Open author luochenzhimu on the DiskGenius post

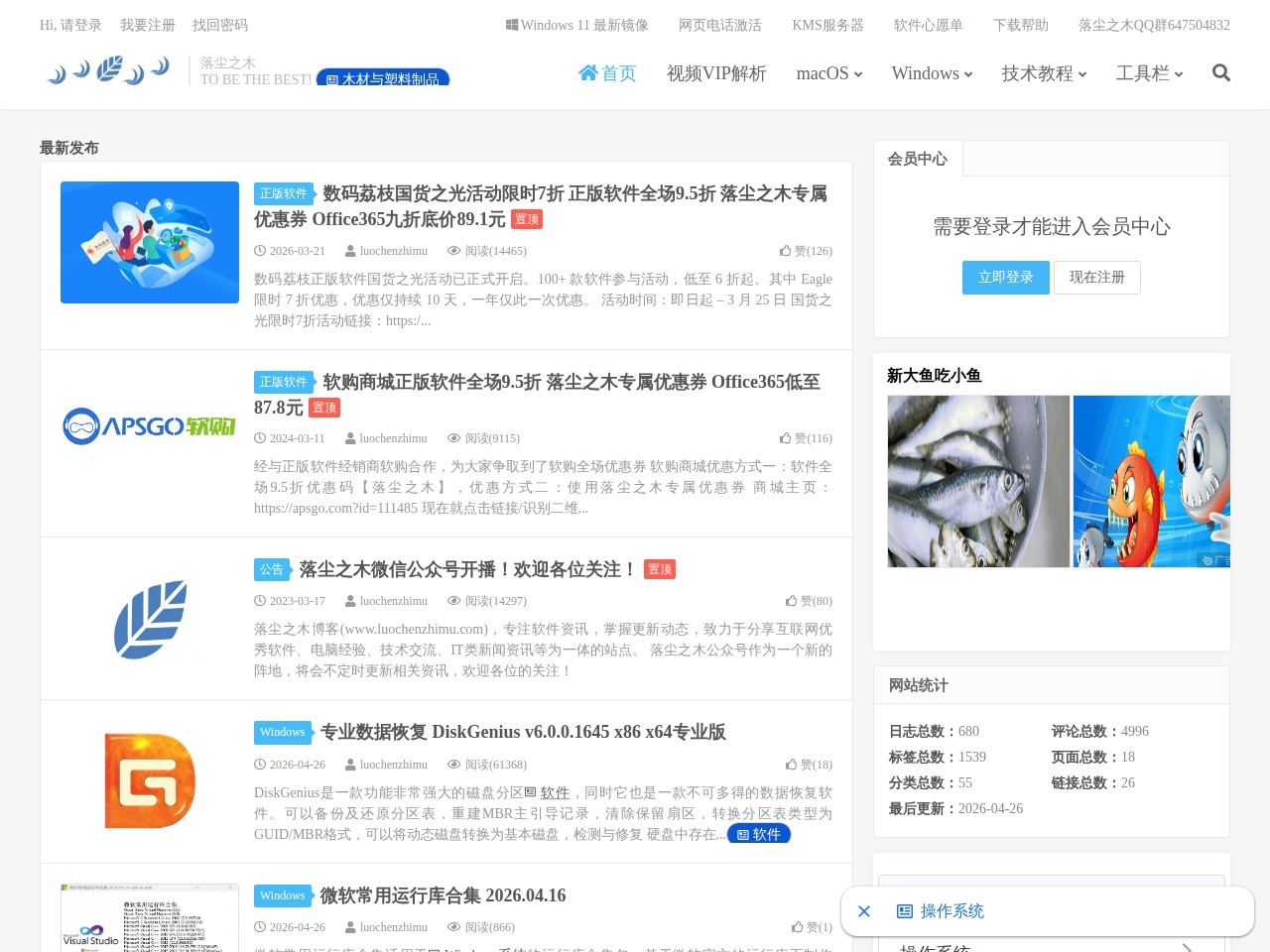pyautogui.click(x=387, y=765)
